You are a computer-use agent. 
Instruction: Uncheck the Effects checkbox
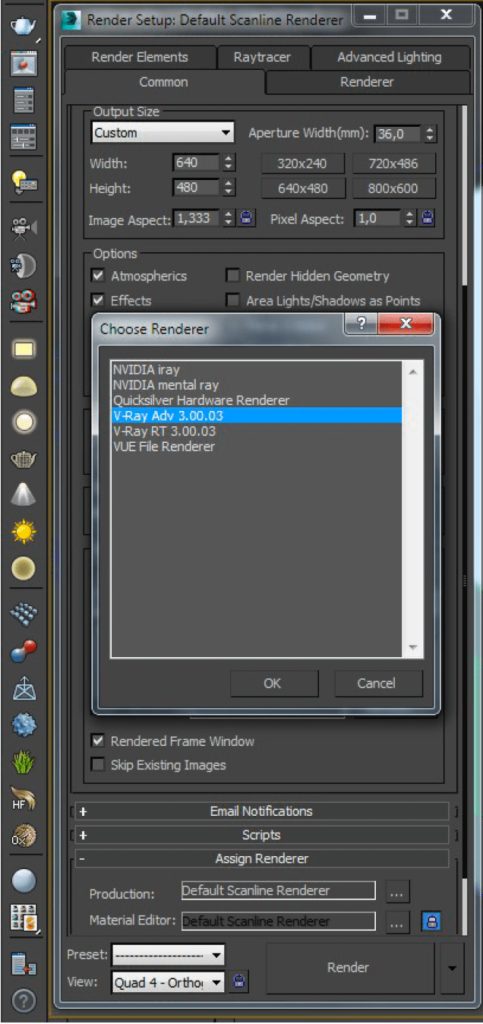coord(98,300)
